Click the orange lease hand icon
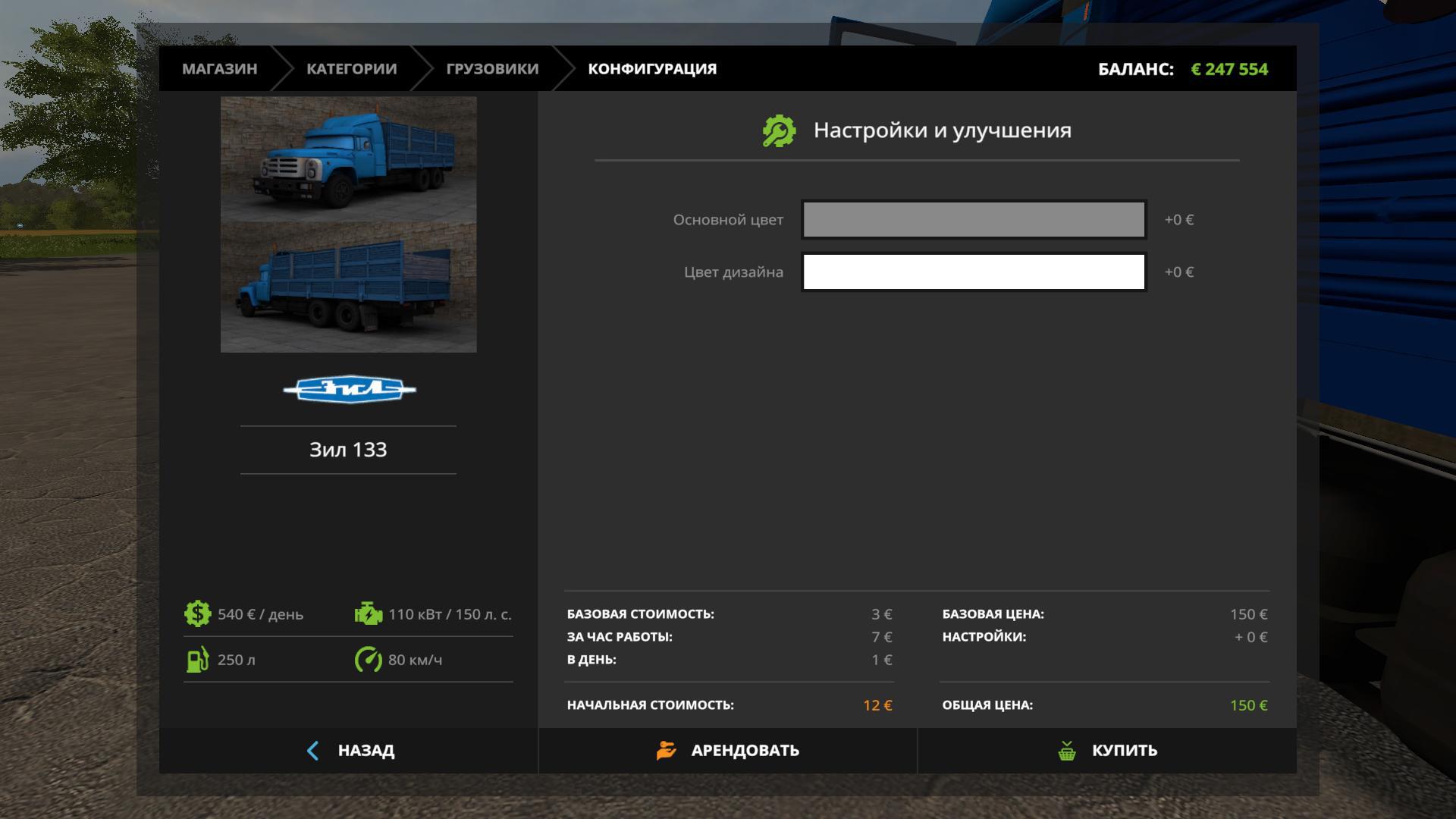The image size is (1456, 819). pyautogui.click(x=666, y=750)
